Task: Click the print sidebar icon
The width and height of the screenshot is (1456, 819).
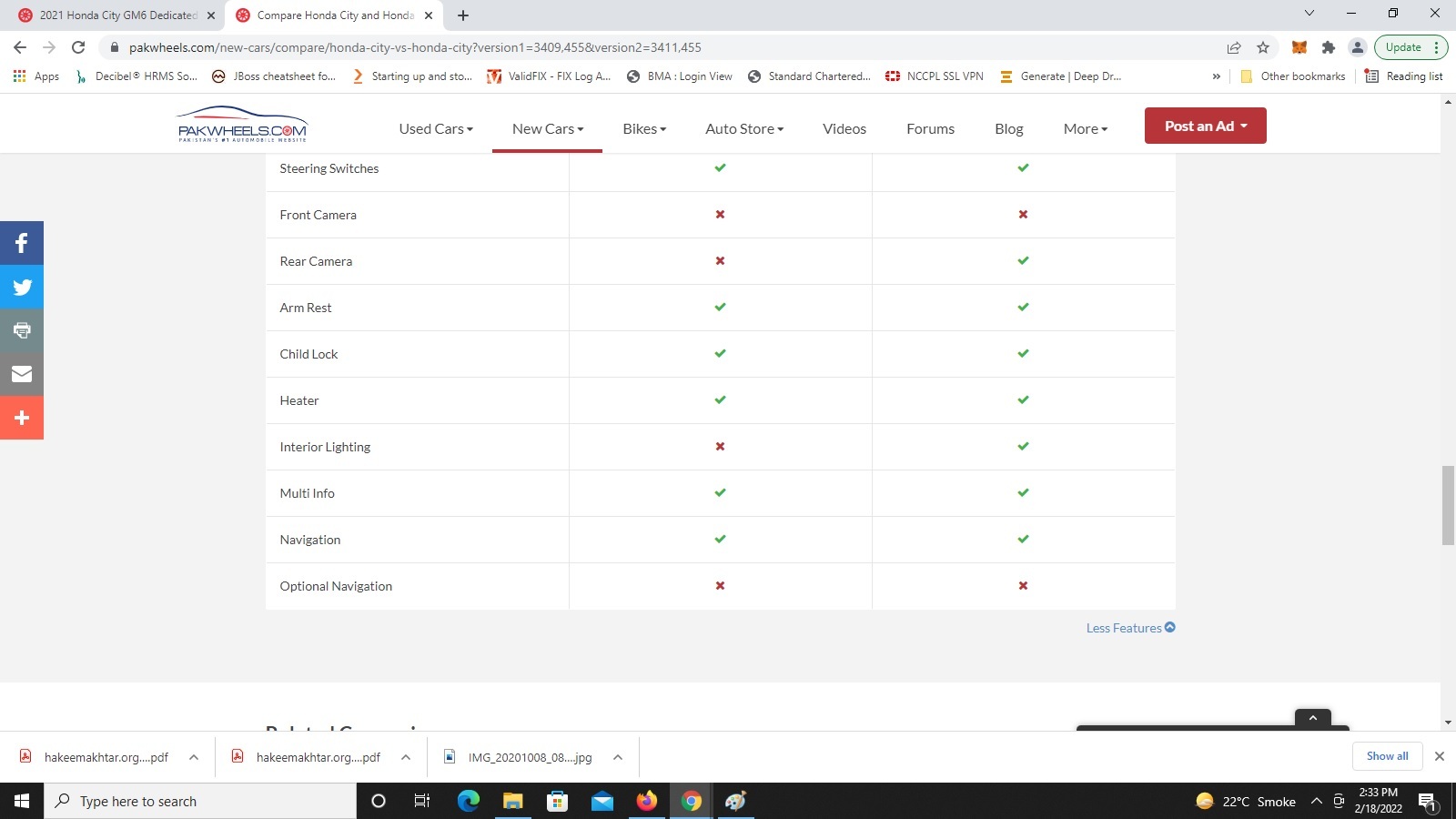Action: click(22, 330)
